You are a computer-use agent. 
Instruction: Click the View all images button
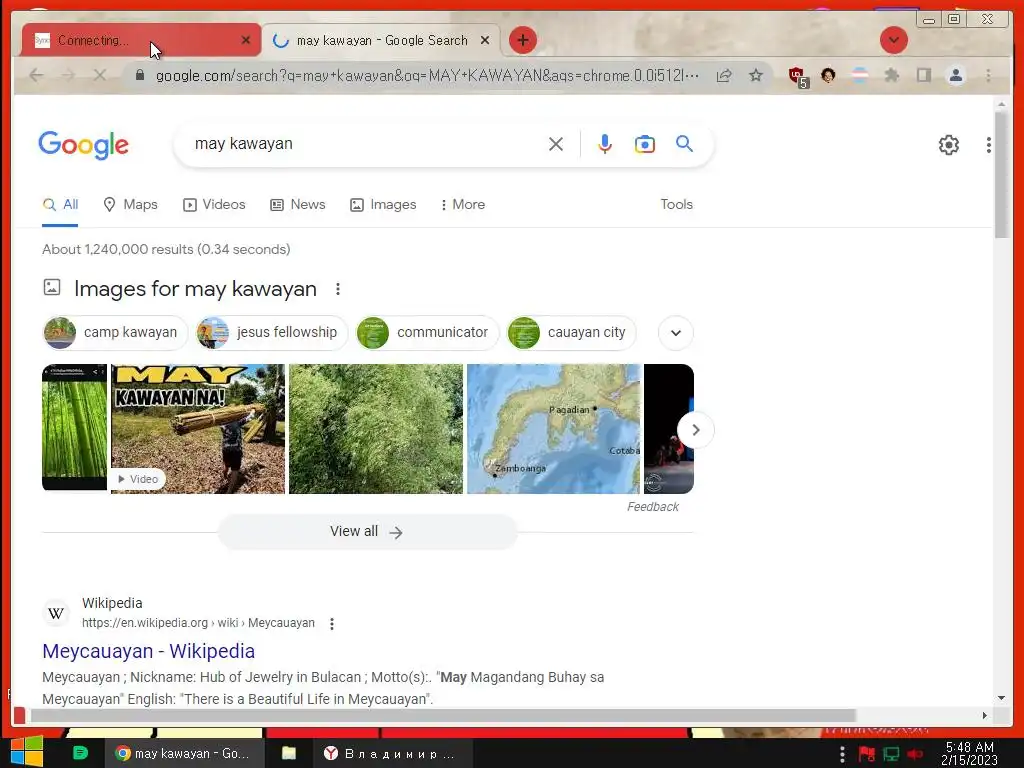tap(367, 532)
